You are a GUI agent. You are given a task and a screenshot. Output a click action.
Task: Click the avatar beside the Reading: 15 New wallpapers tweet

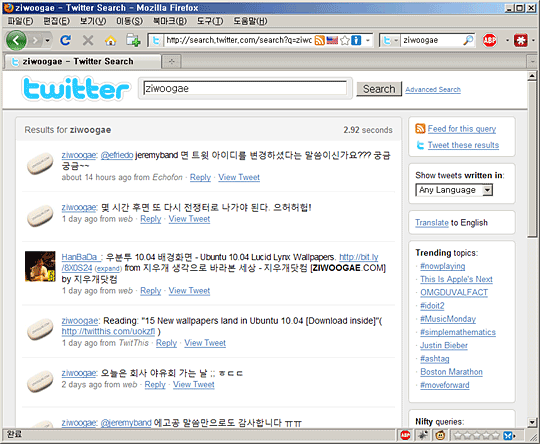[x=40, y=329]
